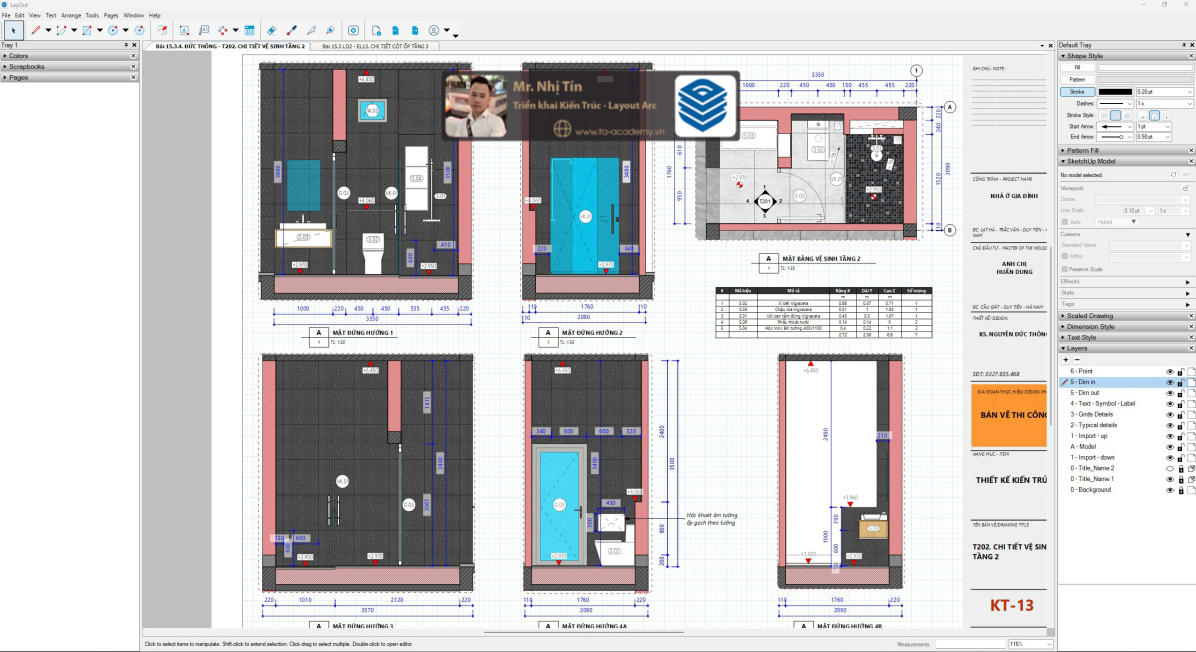
Task: Open the Window menu
Action: [x=133, y=15]
